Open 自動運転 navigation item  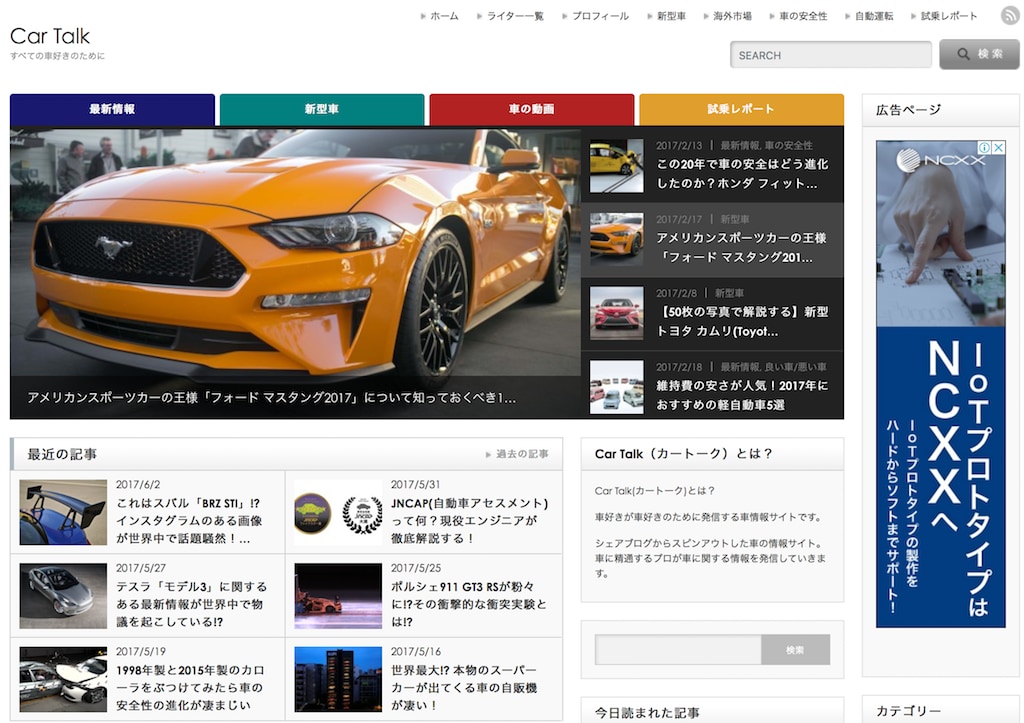pyautogui.click(x=874, y=16)
